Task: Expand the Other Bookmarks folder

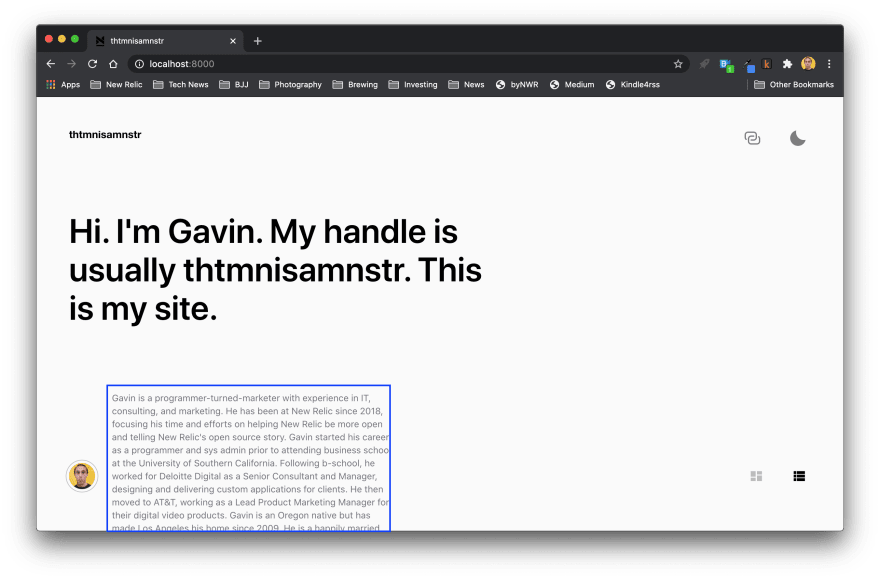Action: pyautogui.click(x=793, y=85)
